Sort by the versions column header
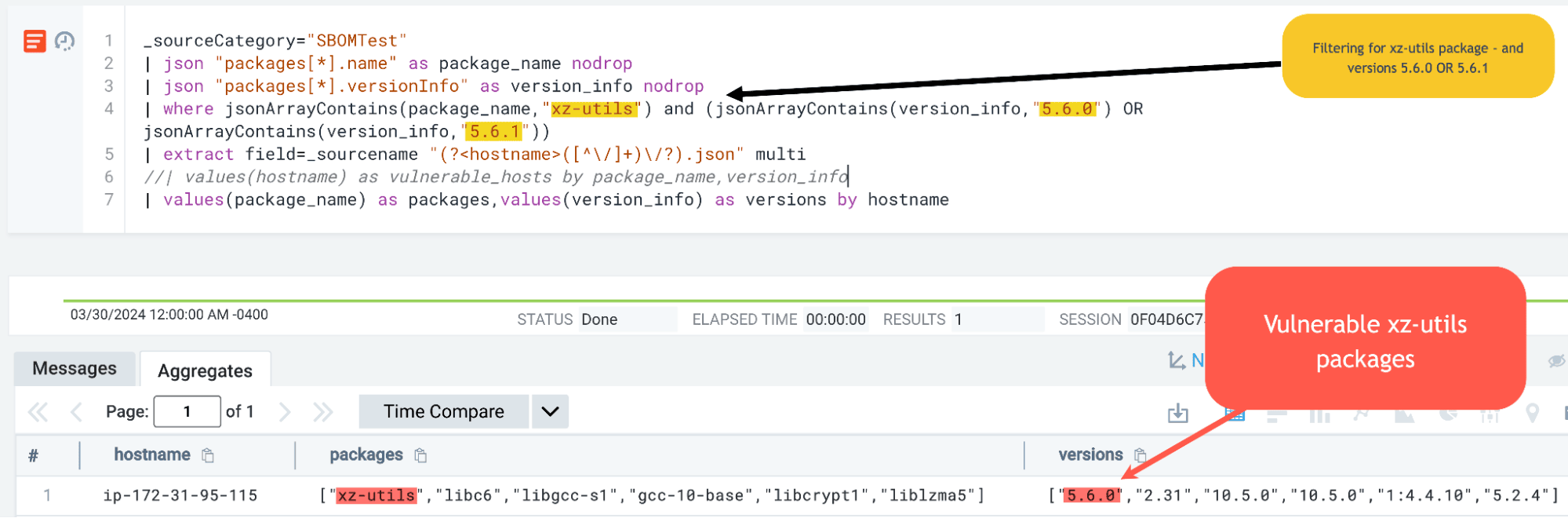The image size is (1568, 518). 1090,455
